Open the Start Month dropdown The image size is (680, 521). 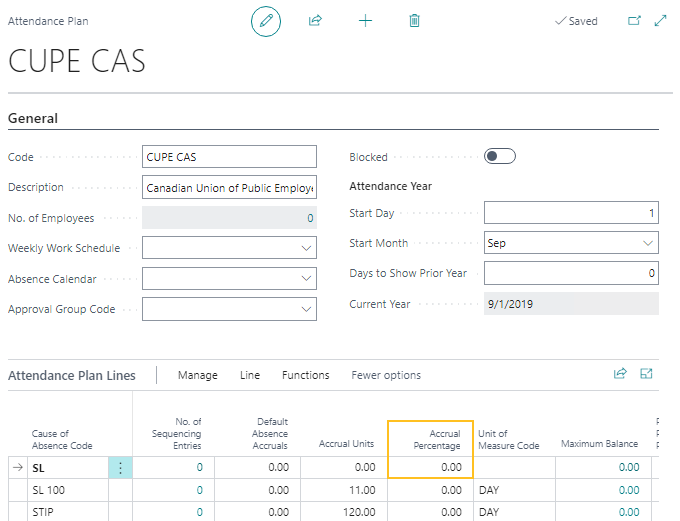pos(648,243)
